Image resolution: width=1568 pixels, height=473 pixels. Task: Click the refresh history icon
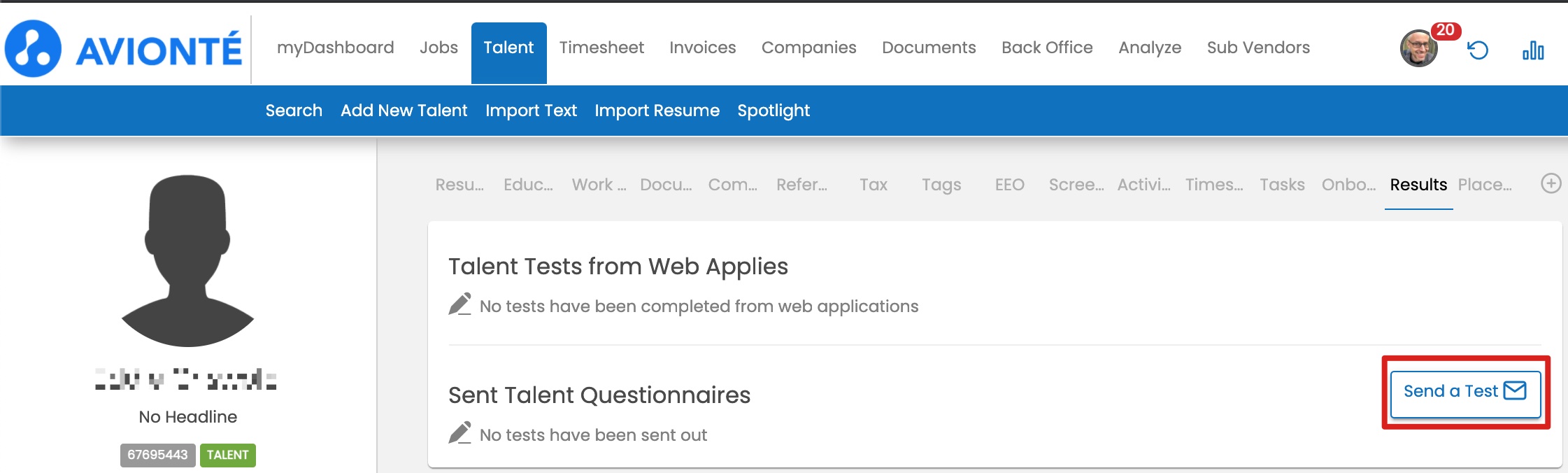point(1478,50)
